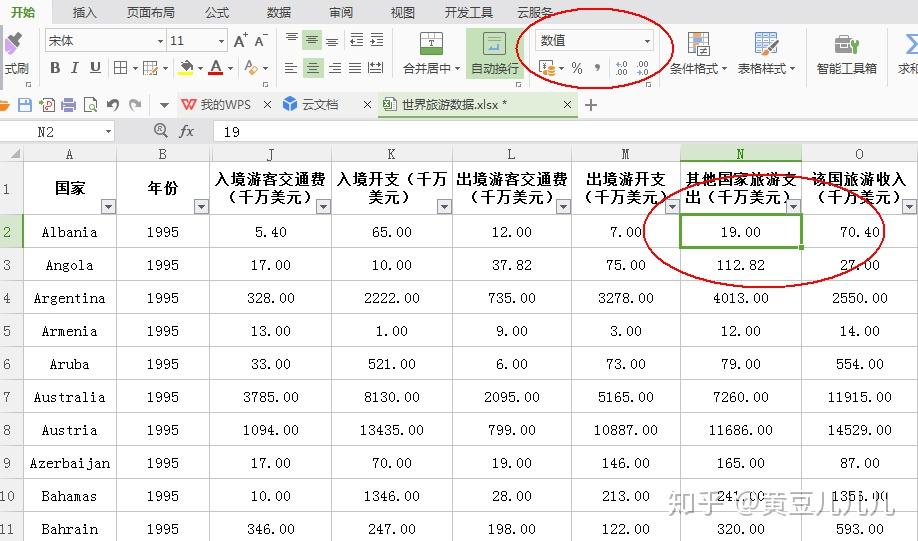Expand the number format dropdown
Viewport: 918px width, 541px height.
(647, 41)
